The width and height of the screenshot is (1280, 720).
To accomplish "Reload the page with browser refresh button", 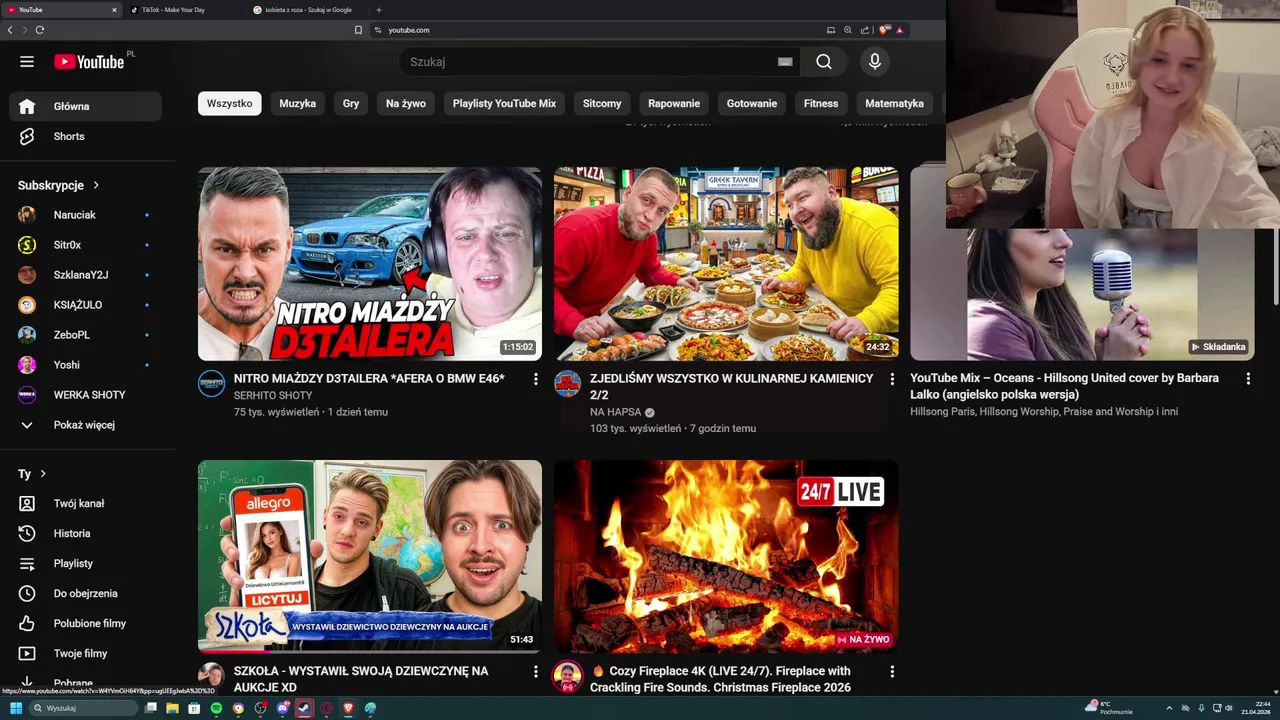I will click(40, 30).
